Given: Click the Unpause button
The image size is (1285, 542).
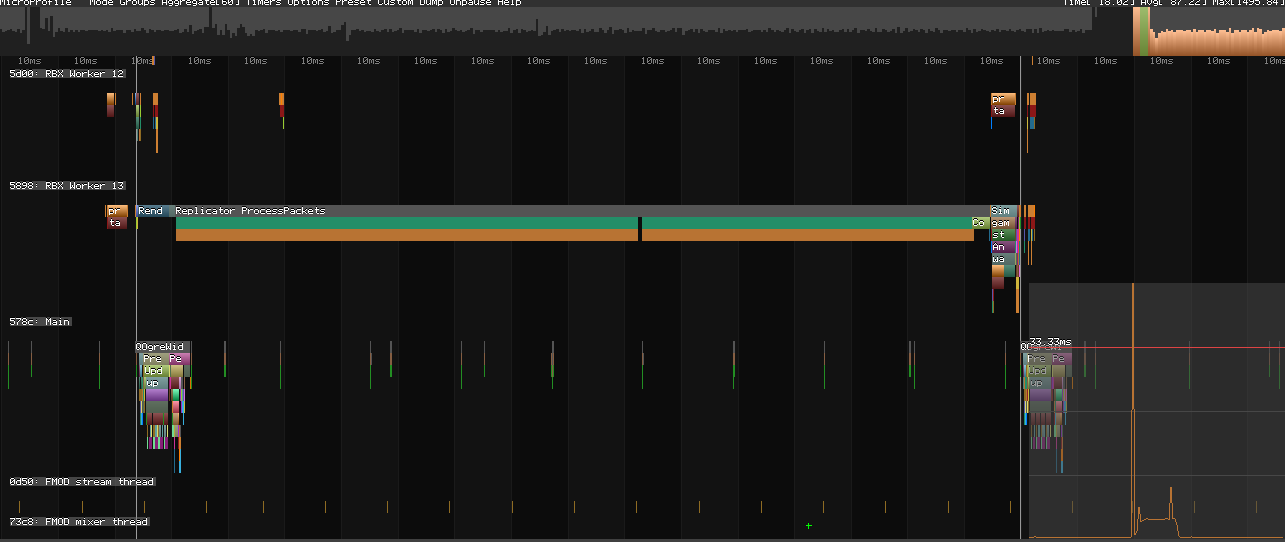Looking at the screenshot, I should pos(470,3).
